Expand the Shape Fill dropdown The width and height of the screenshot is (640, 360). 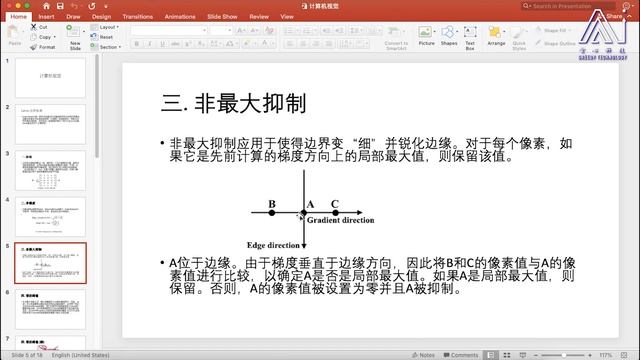pos(570,30)
